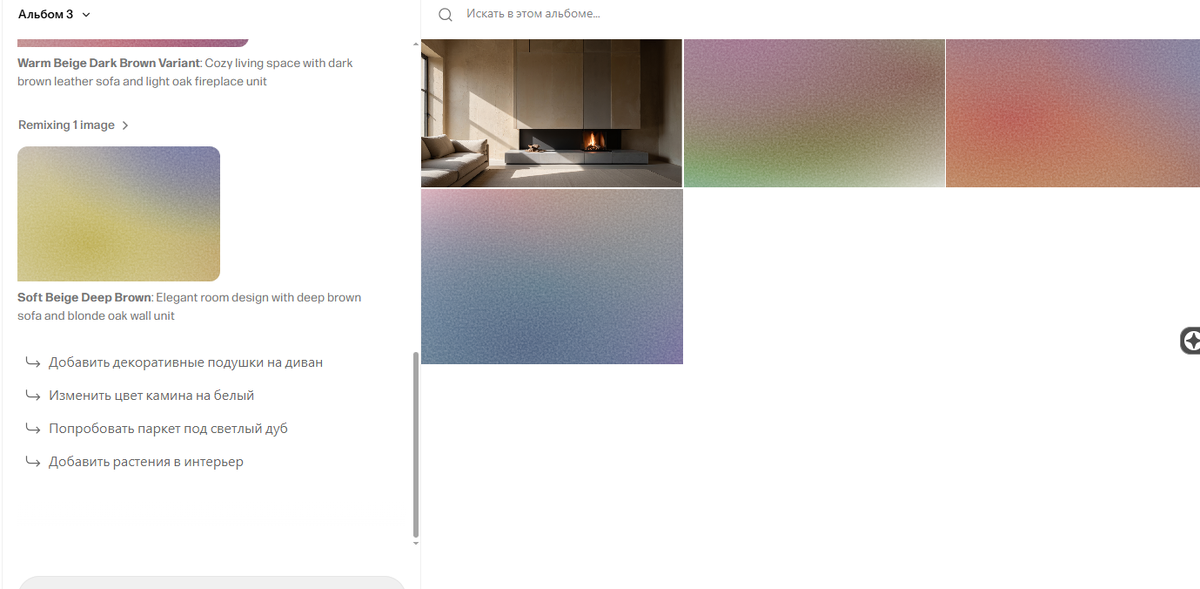Open the Альбом 3 dropdown

54,14
